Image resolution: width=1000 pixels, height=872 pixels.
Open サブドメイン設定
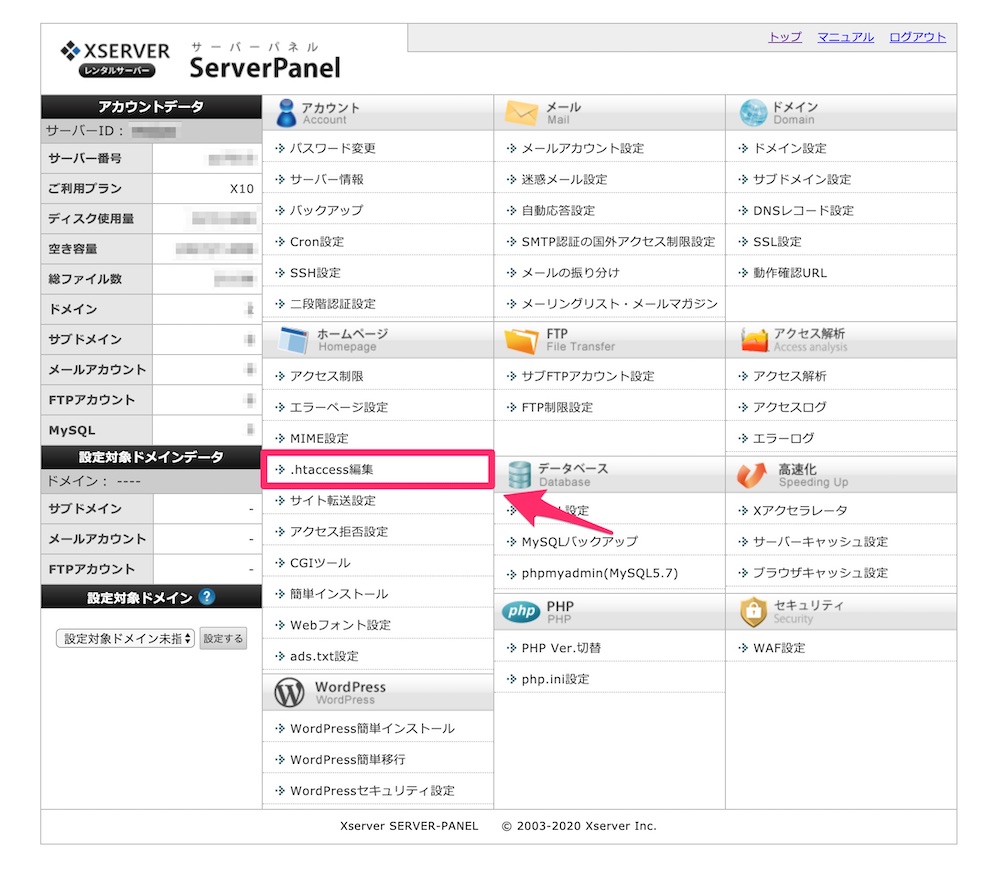[802, 179]
